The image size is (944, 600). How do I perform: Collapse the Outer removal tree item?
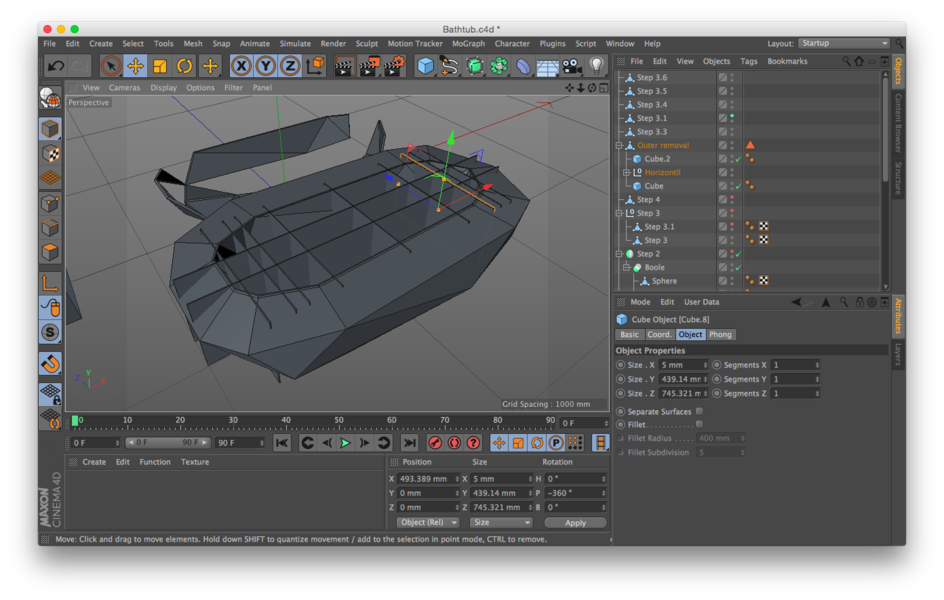tap(618, 146)
